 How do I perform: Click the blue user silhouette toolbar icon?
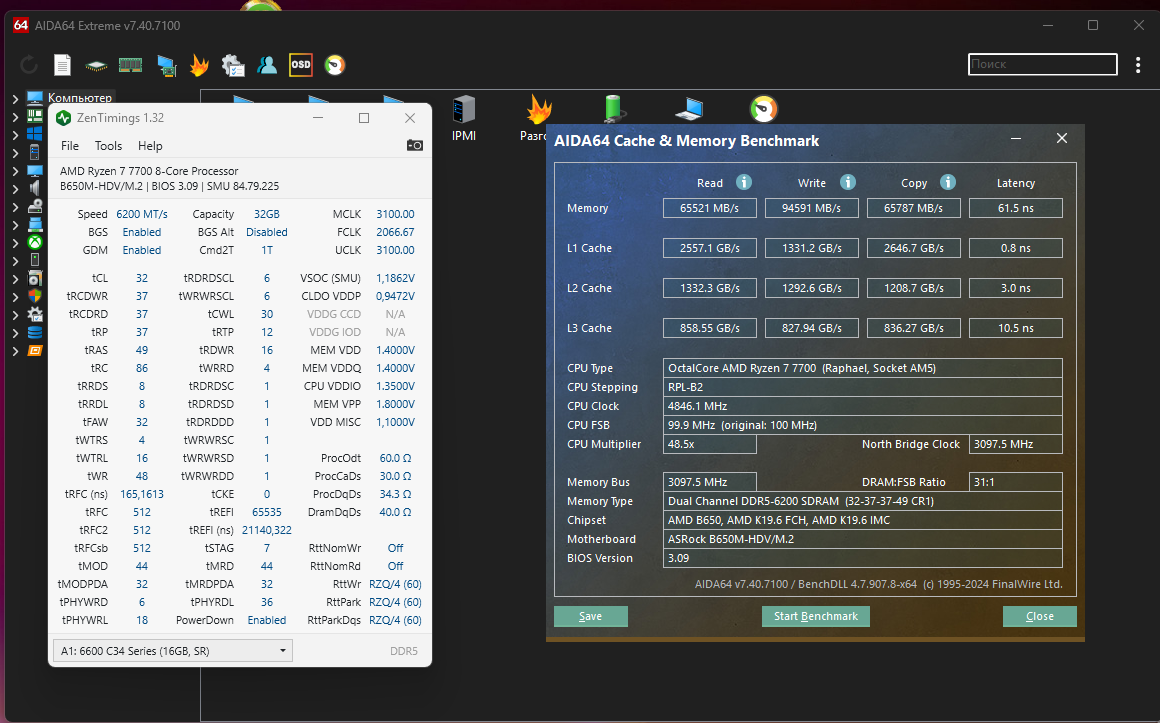coord(267,65)
